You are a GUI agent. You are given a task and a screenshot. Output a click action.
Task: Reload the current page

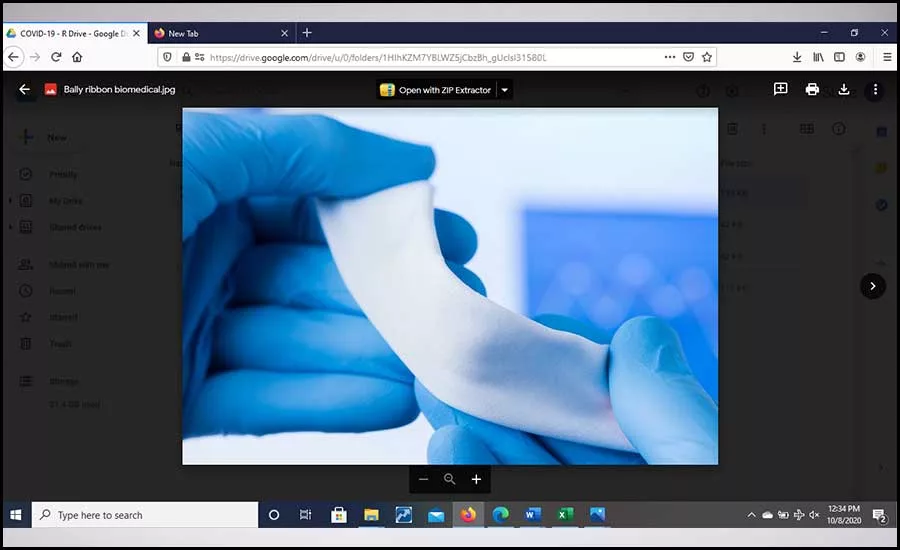tap(56, 57)
